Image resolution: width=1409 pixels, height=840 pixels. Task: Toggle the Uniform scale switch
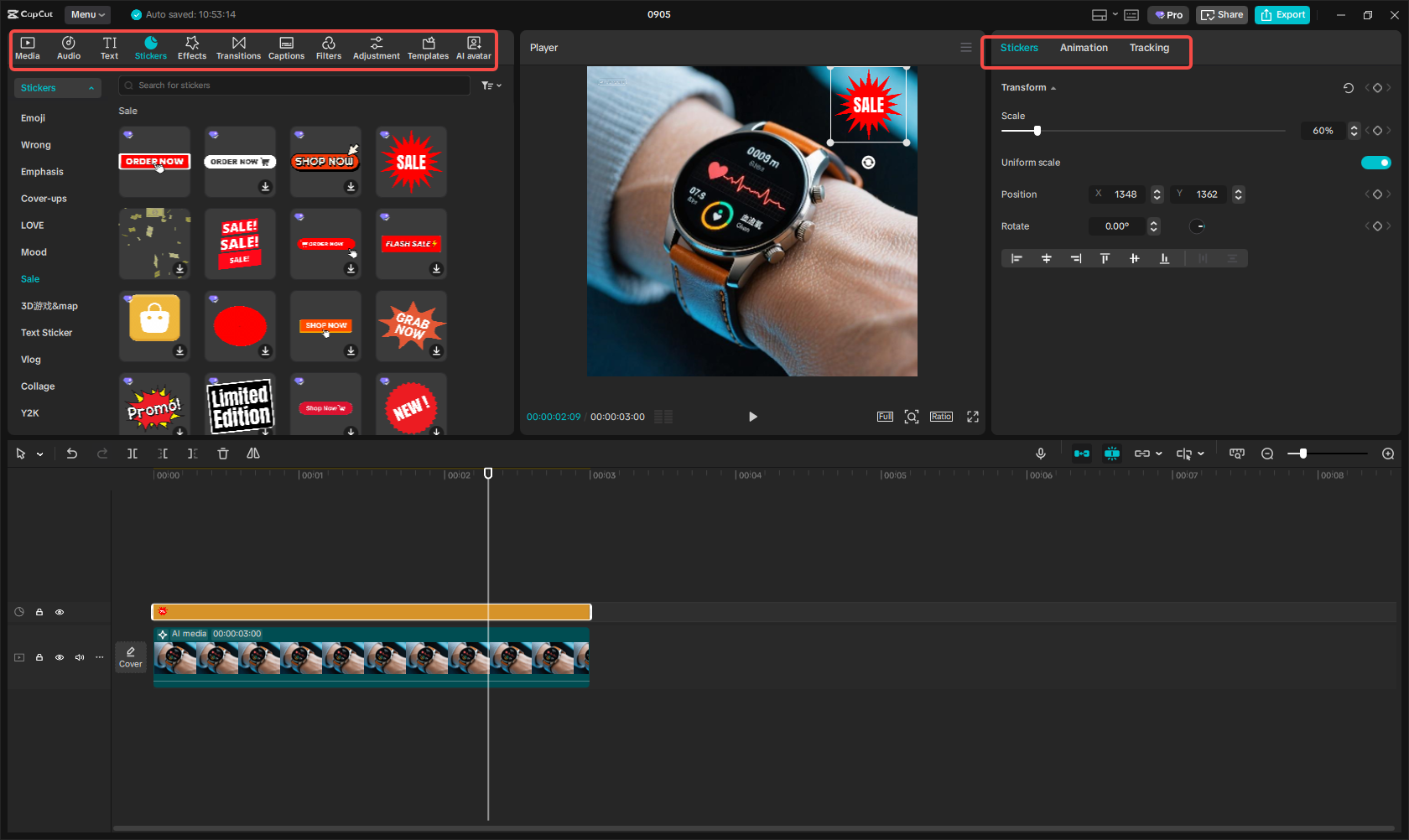click(x=1375, y=163)
